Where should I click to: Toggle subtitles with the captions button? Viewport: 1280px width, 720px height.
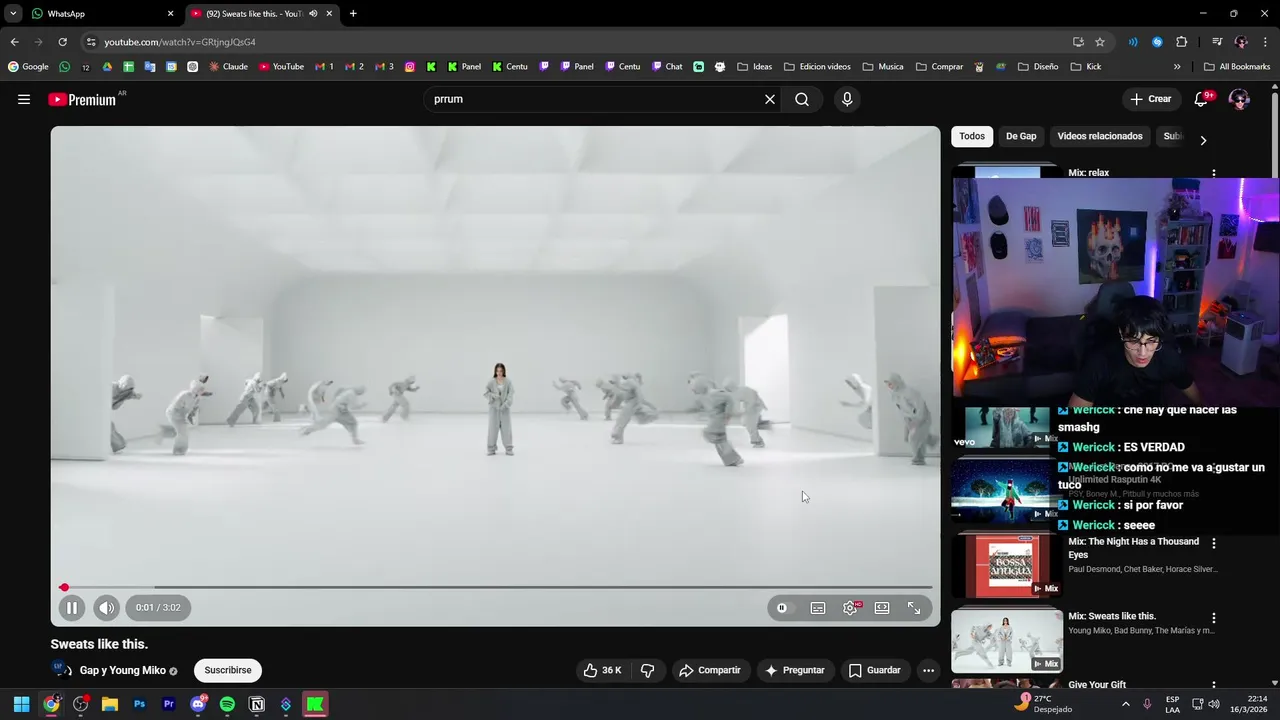pos(818,607)
